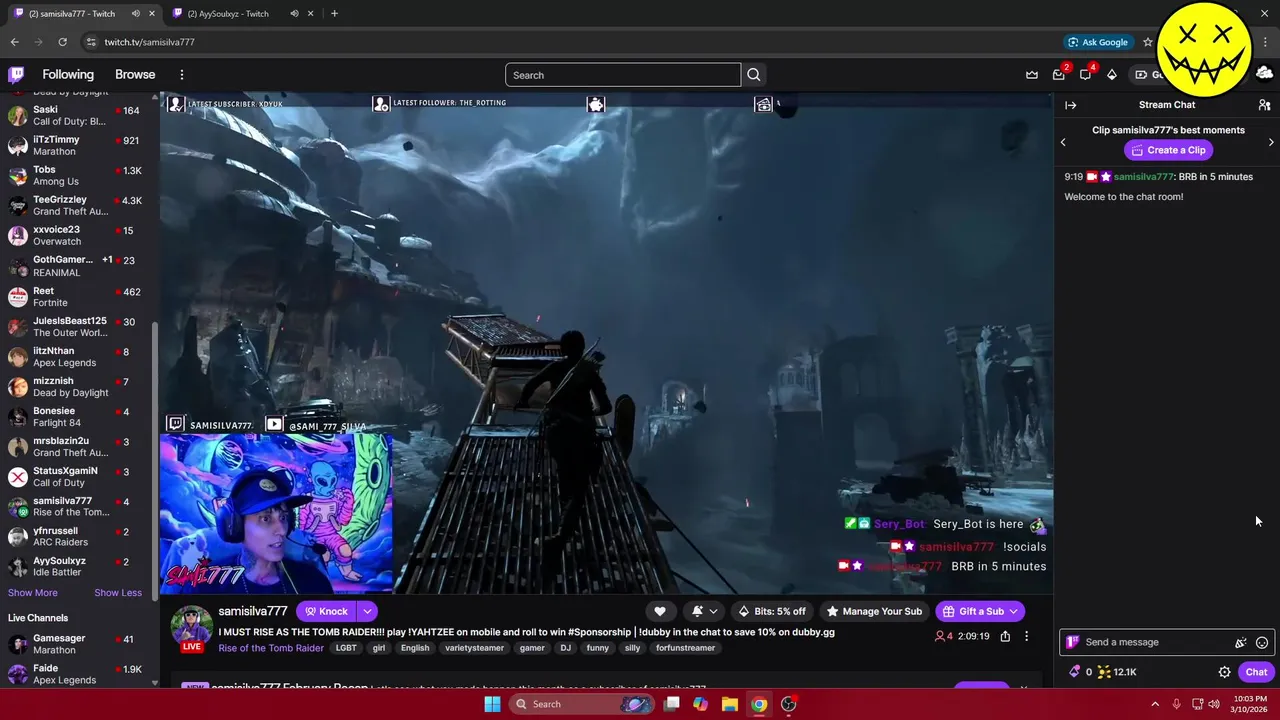
Task: Reload the browser page
Action: [62, 42]
